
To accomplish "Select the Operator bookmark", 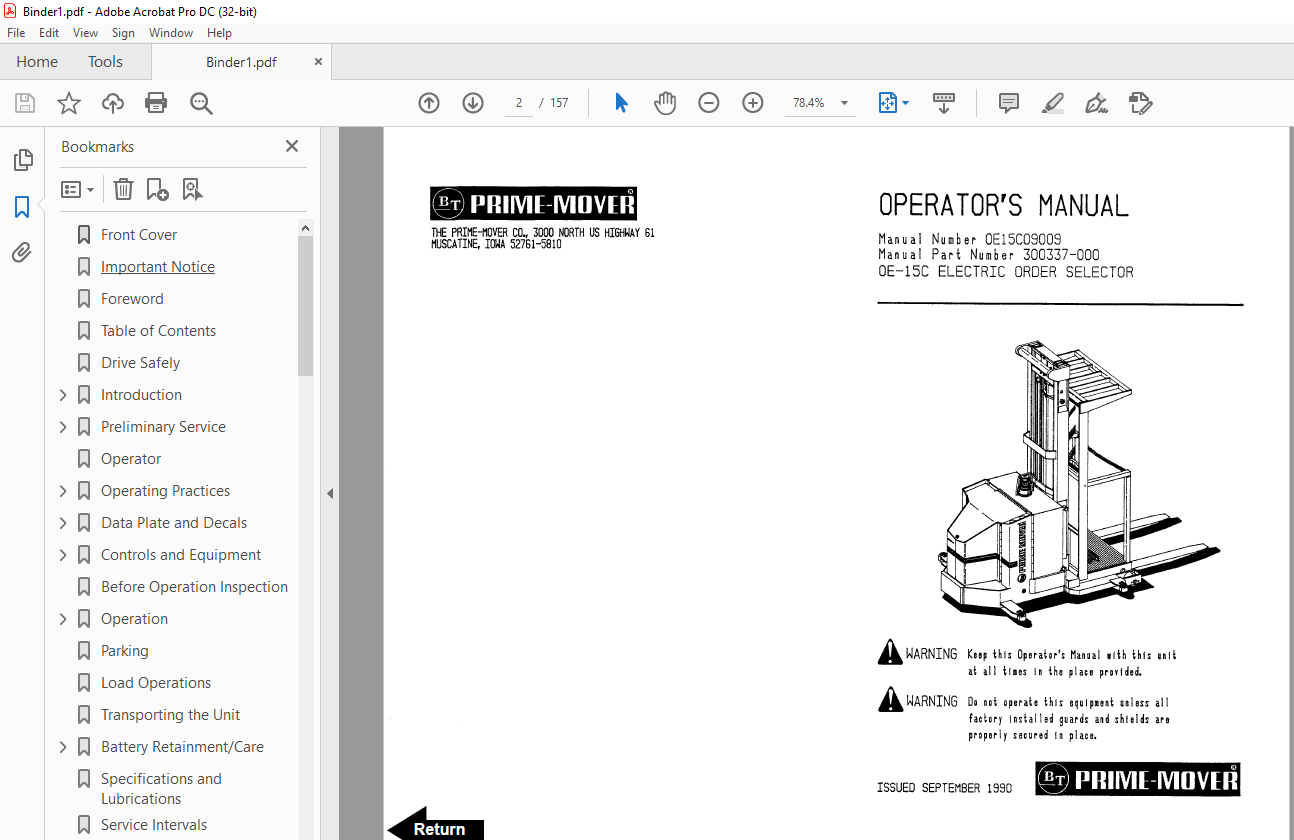I will (x=131, y=459).
